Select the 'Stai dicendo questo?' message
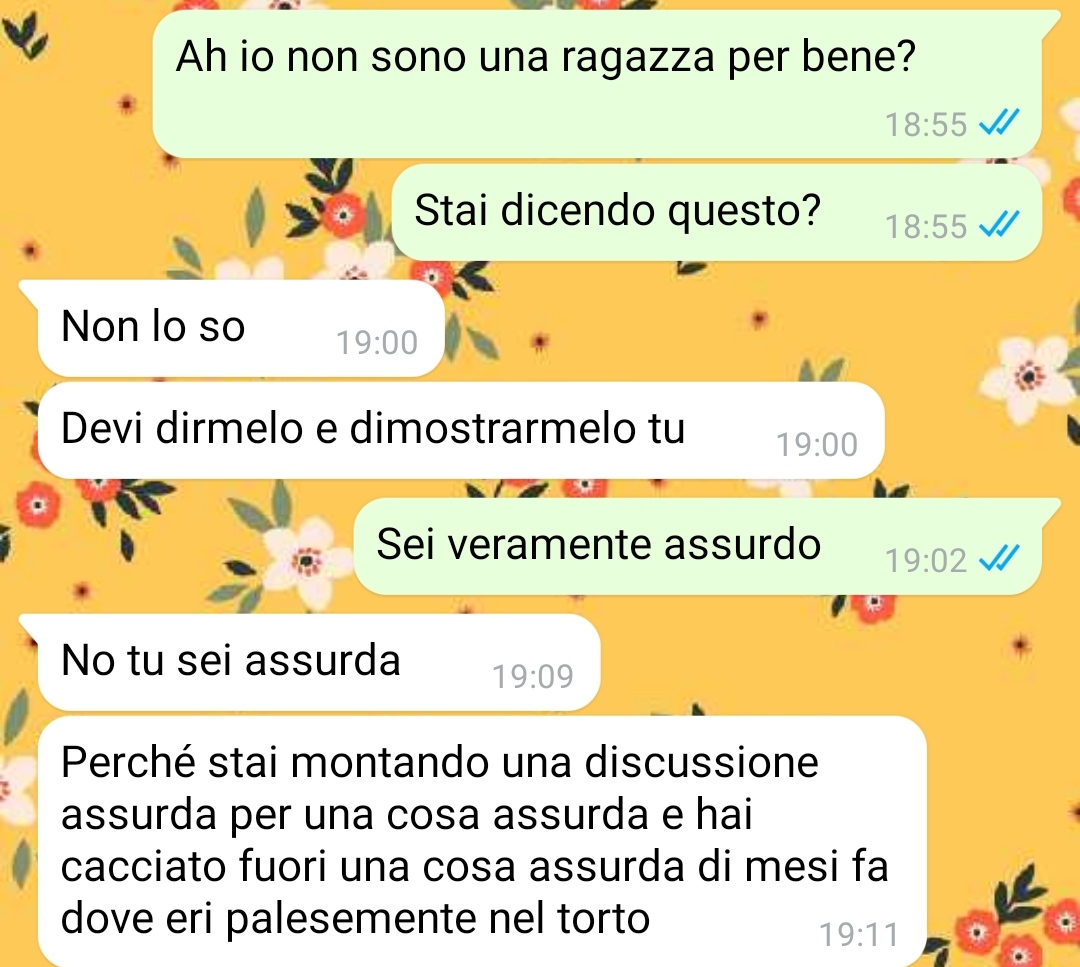This screenshot has width=1080, height=967. (x=716, y=213)
